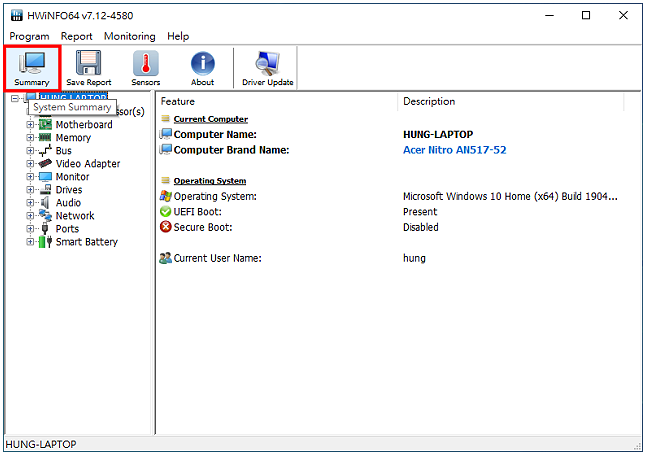Viewport: 647px width, 456px height.
Task: Expand the Video Adapter tree node
Action: tap(30, 163)
